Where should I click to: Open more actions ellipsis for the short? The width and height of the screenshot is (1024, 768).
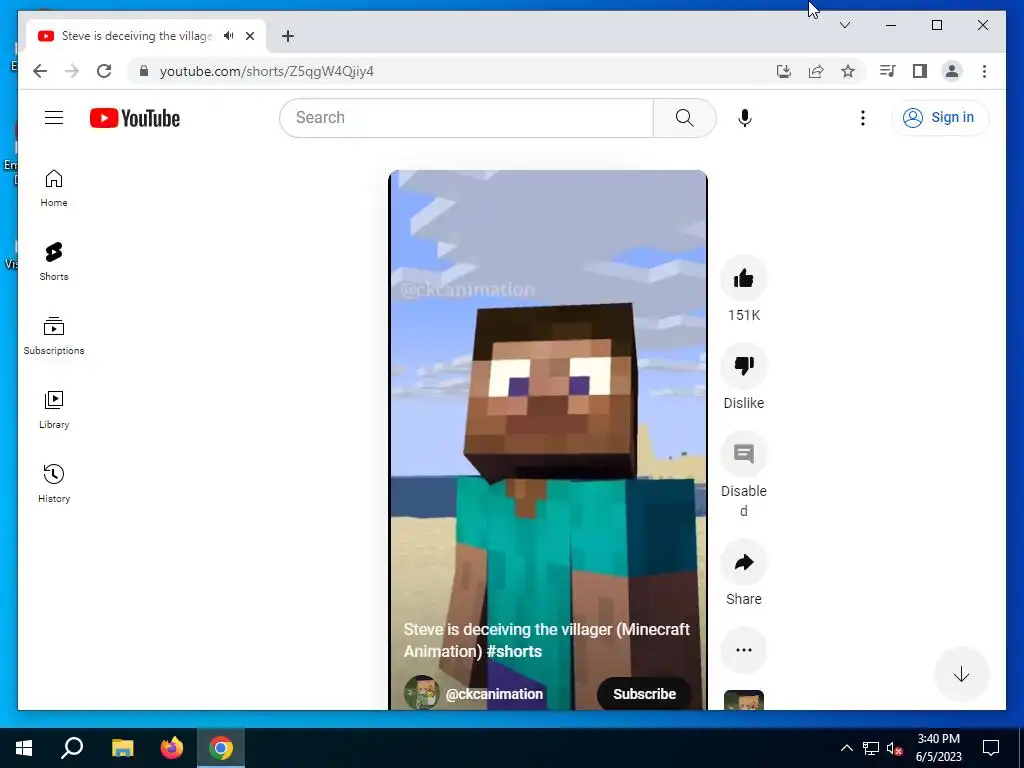tap(744, 650)
